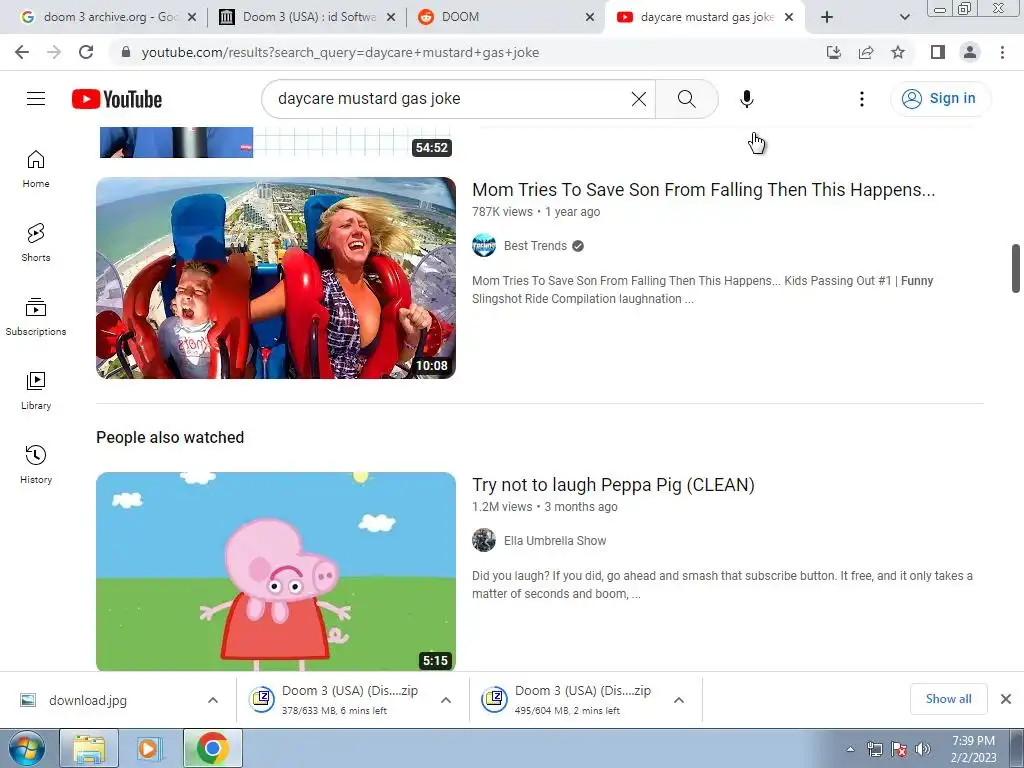Viewport: 1024px width, 768px height.
Task: Show hidden system tray icons
Action: (x=850, y=749)
